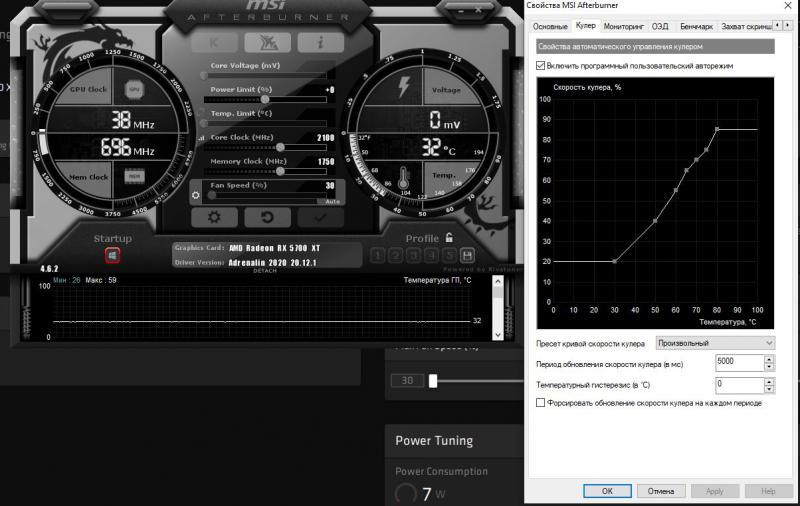This screenshot has height=506, width=800.
Task: Toggle the Windows Startup icon
Action: pyautogui.click(x=113, y=255)
